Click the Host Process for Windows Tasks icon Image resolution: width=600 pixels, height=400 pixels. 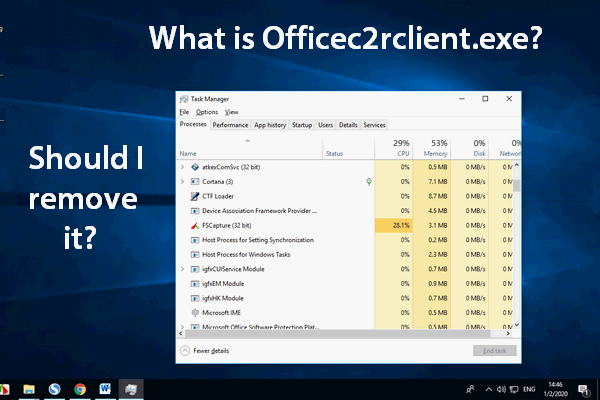[195, 255]
